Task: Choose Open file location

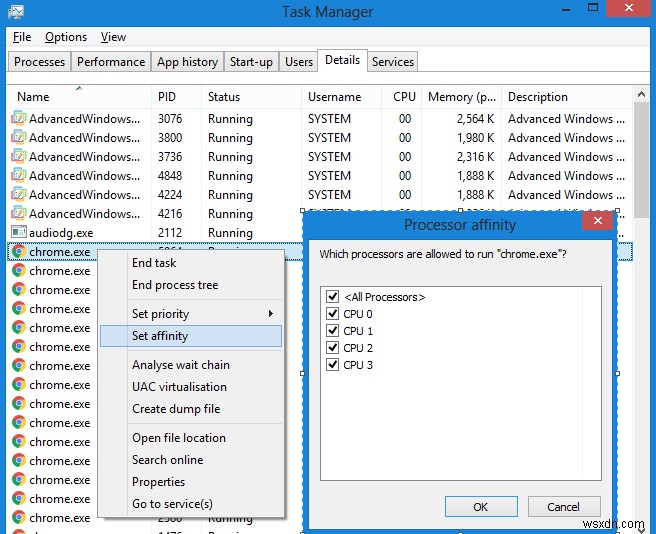Action: tap(191, 438)
